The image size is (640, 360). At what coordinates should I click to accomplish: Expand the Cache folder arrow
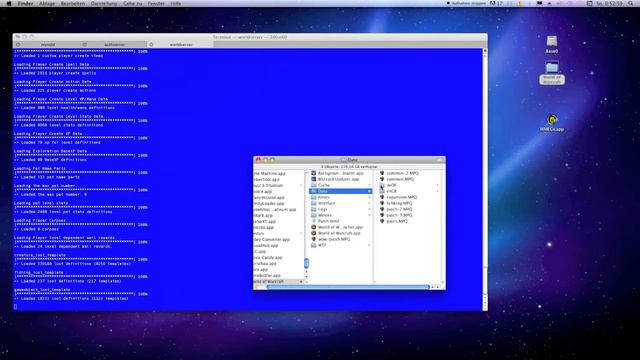coord(369,185)
